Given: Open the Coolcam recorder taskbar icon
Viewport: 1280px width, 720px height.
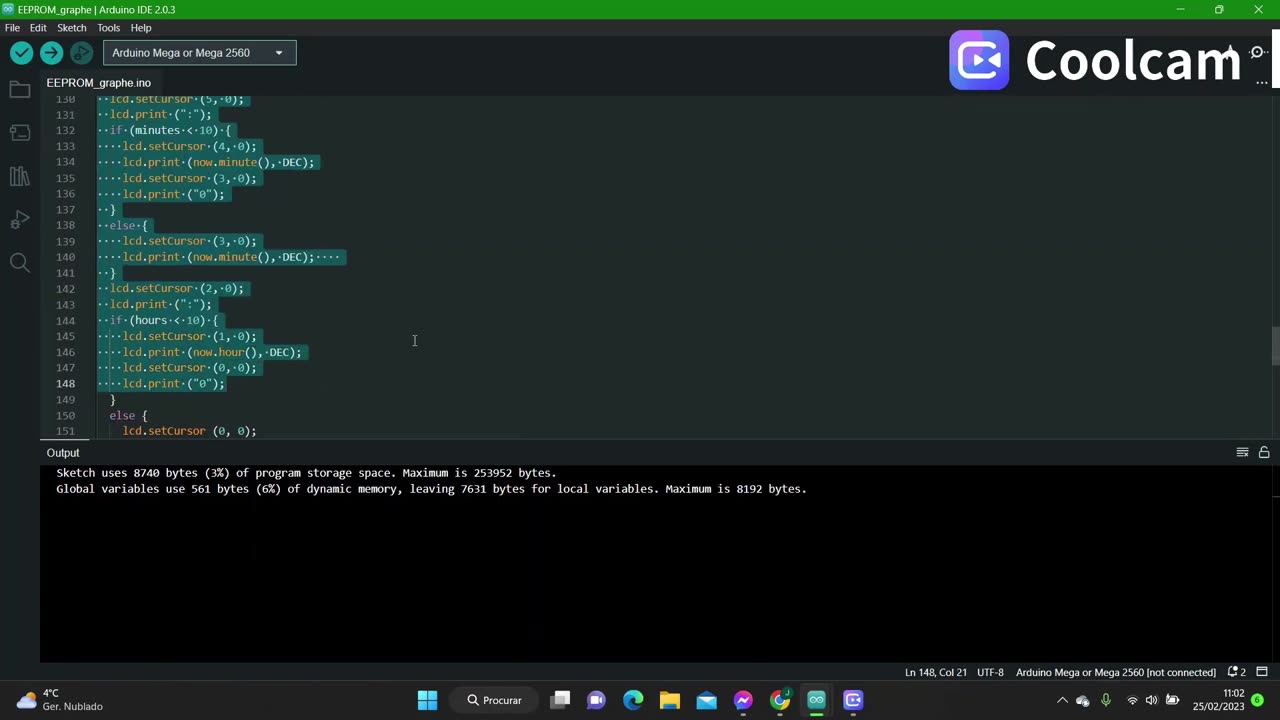Looking at the screenshot, I should [853, 700].
